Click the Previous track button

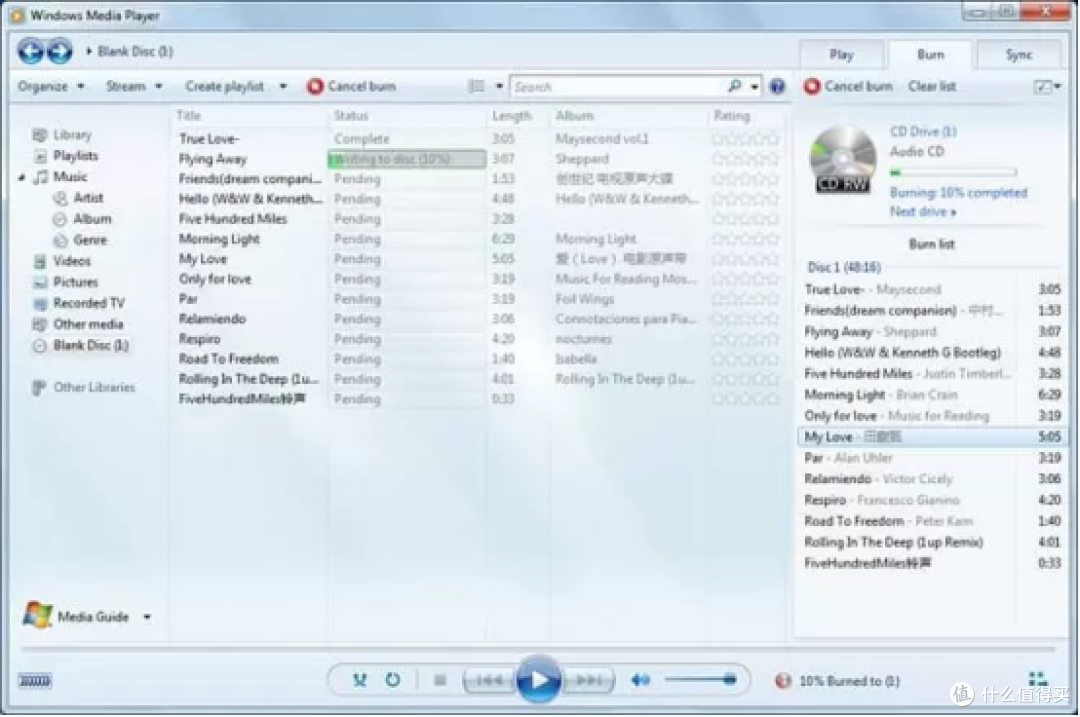[489, 680]
